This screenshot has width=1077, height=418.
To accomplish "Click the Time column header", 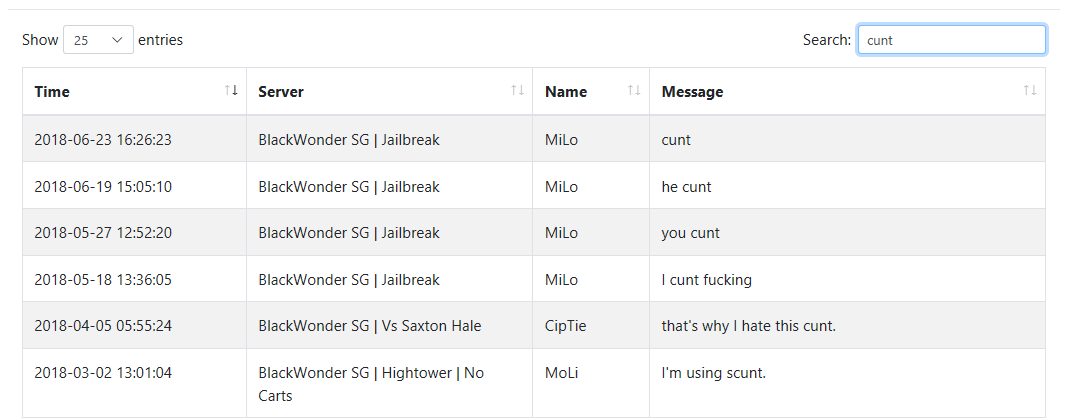I will (135, 91).
